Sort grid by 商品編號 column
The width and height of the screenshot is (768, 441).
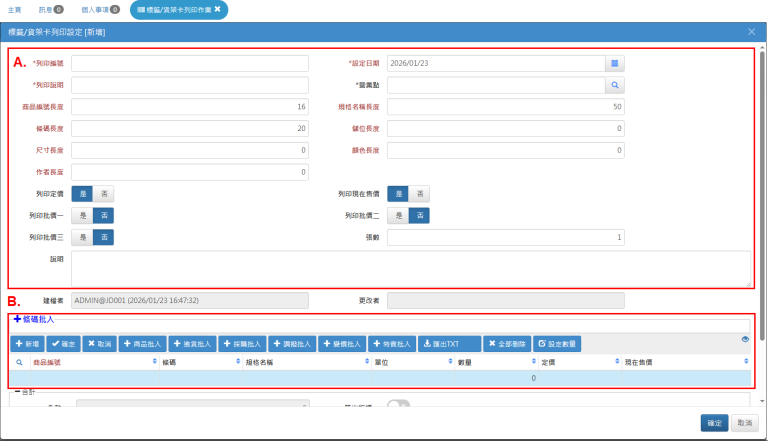[55, 362]
